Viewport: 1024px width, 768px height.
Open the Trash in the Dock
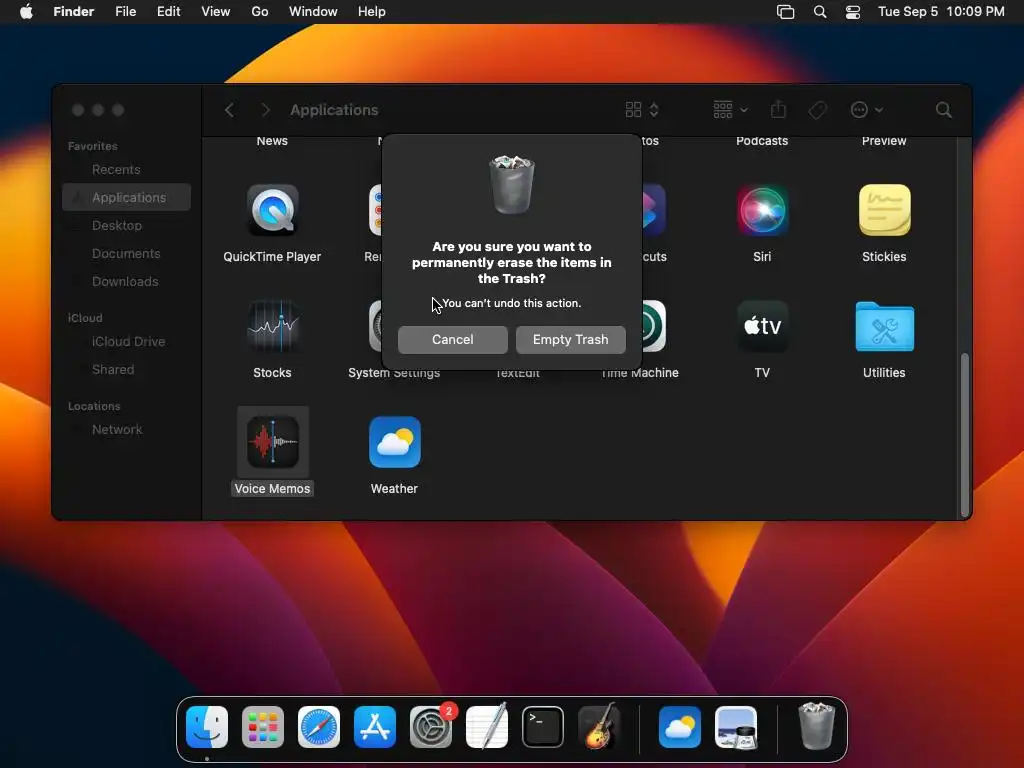pos(816,726)
